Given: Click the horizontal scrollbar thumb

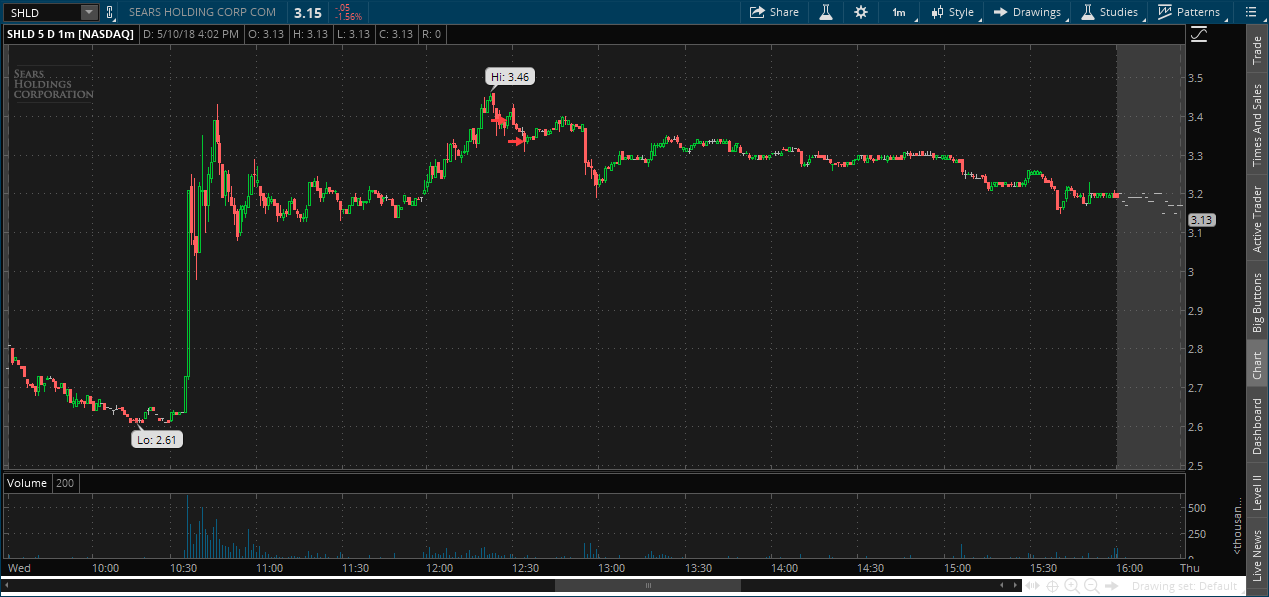Looking at the screenshot, I should coord(648,585).
